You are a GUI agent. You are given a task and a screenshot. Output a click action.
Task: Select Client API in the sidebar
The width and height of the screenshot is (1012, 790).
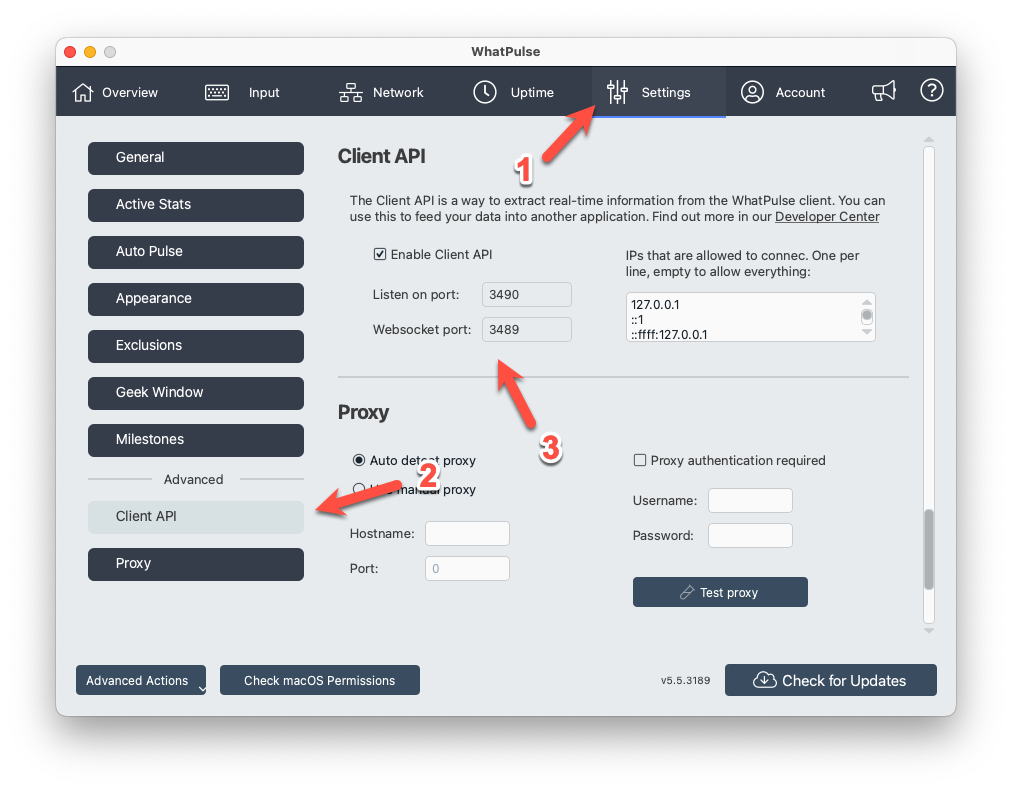[x=196, y=517]
